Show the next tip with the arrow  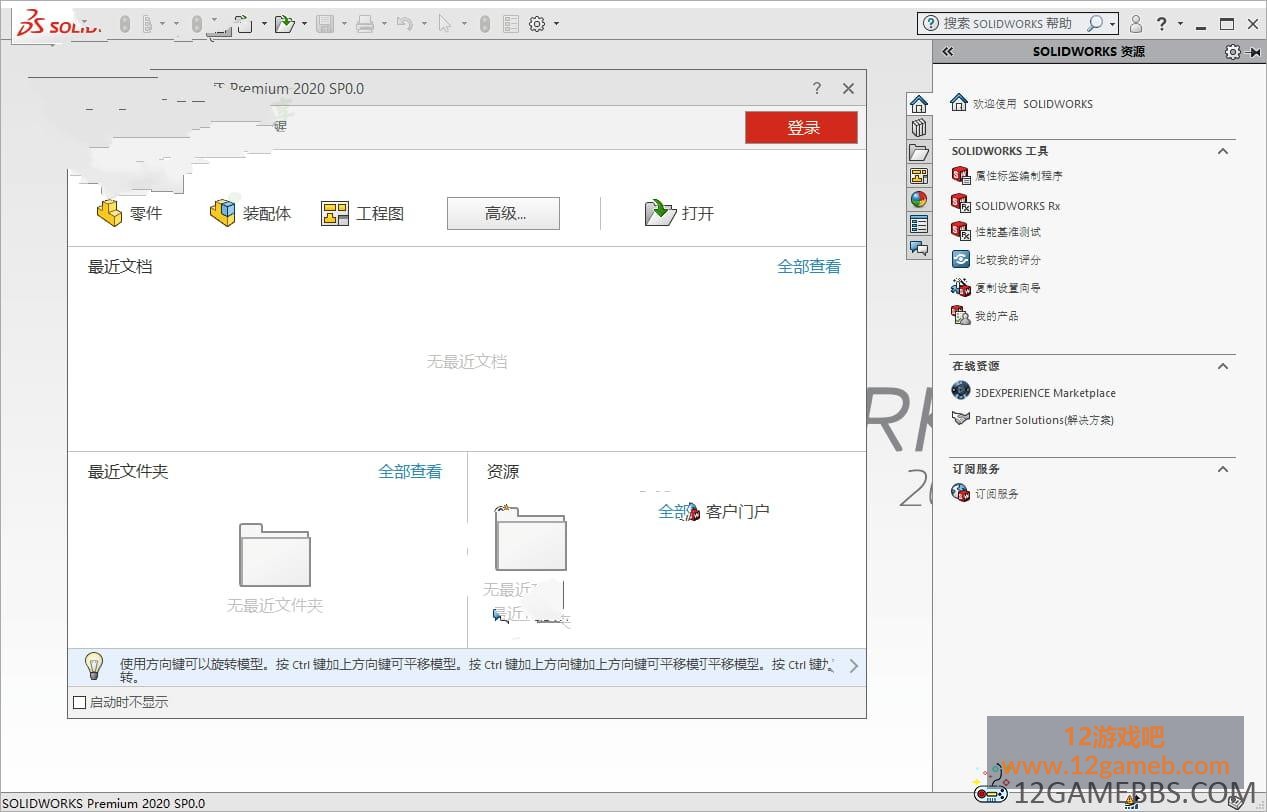coord(853,665)
